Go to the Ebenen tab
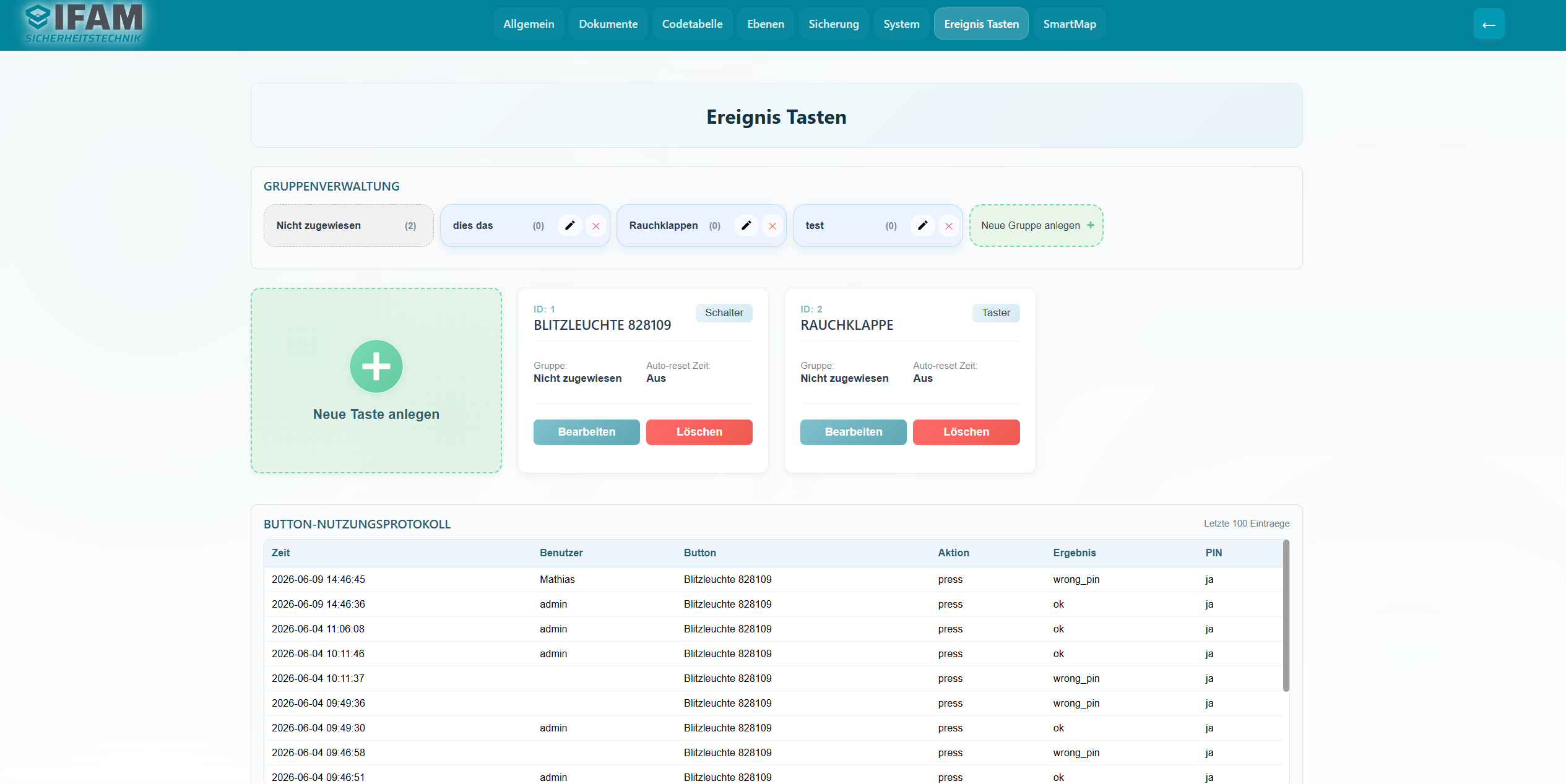 pos(766,24)
